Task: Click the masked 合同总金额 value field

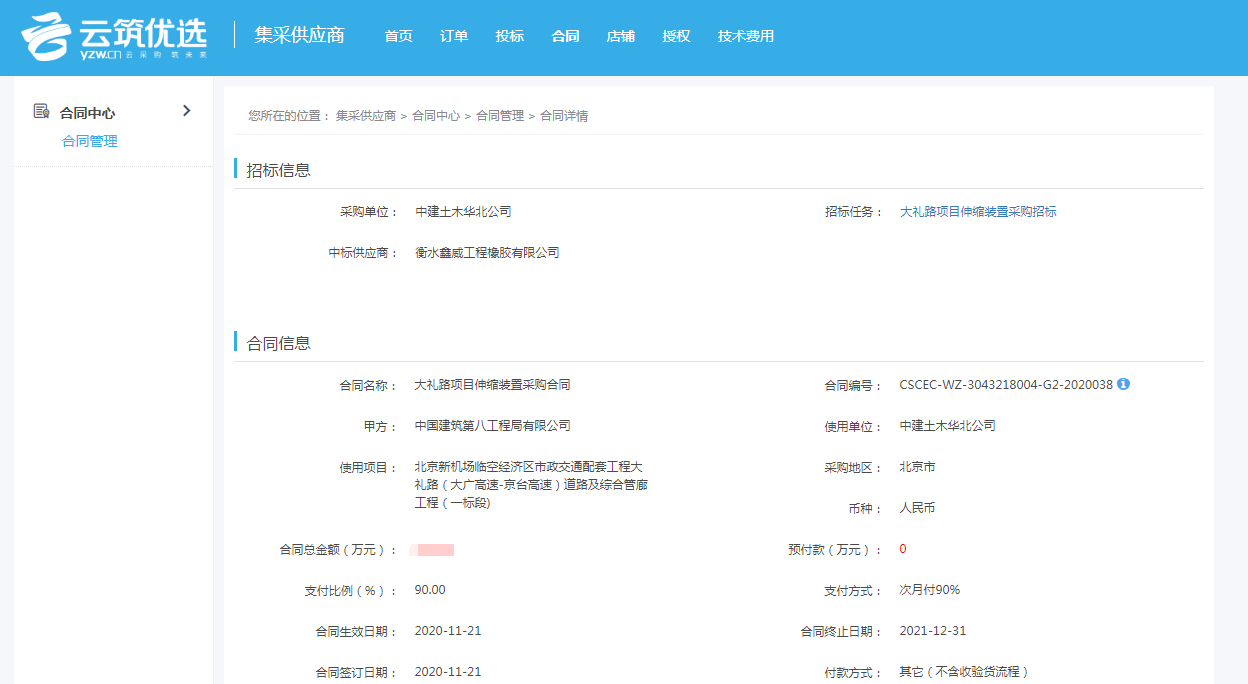Action: point(434,548)
